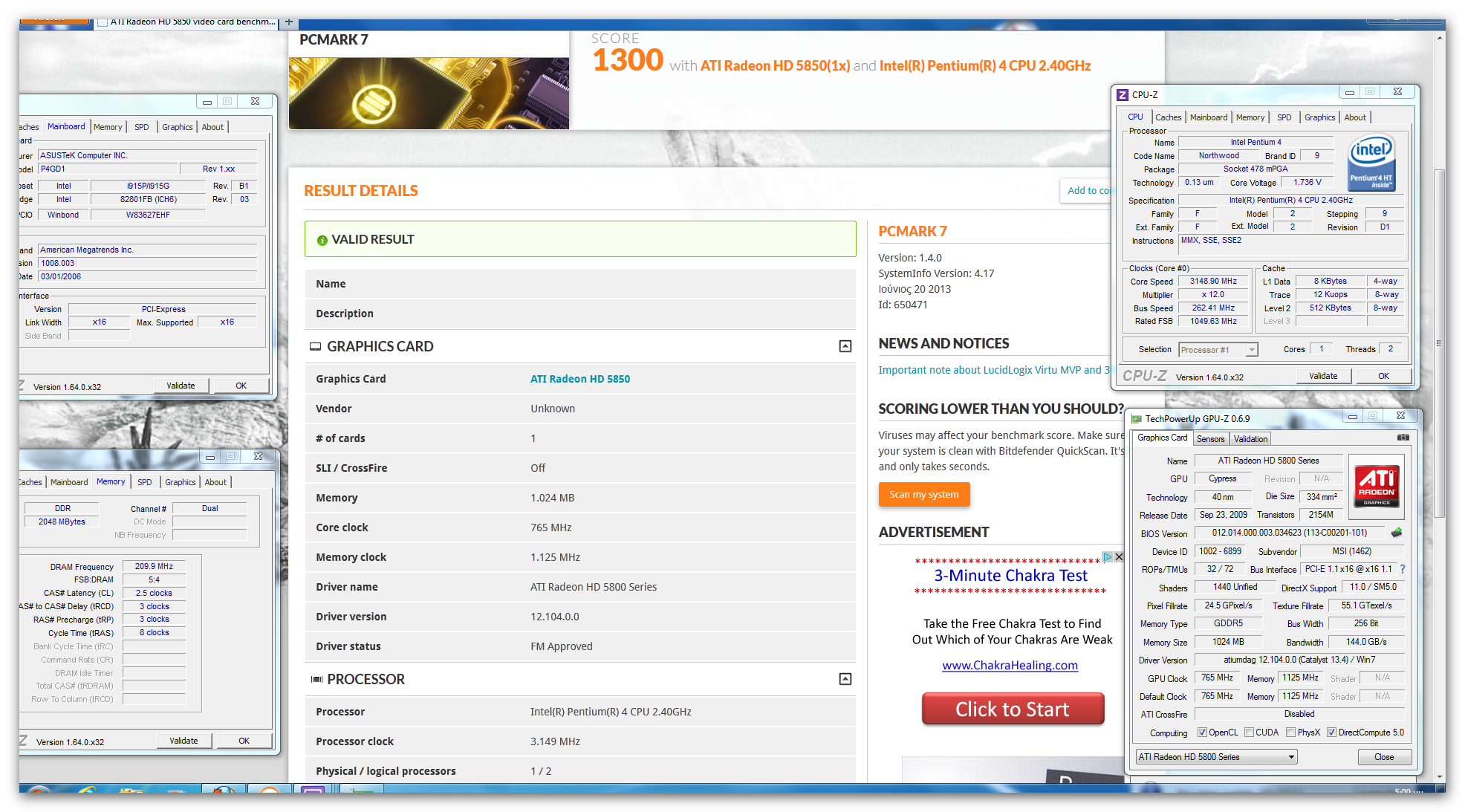
Task: Click the DRAM Frequency 209.9 MHz value
Action: point(154,566)
